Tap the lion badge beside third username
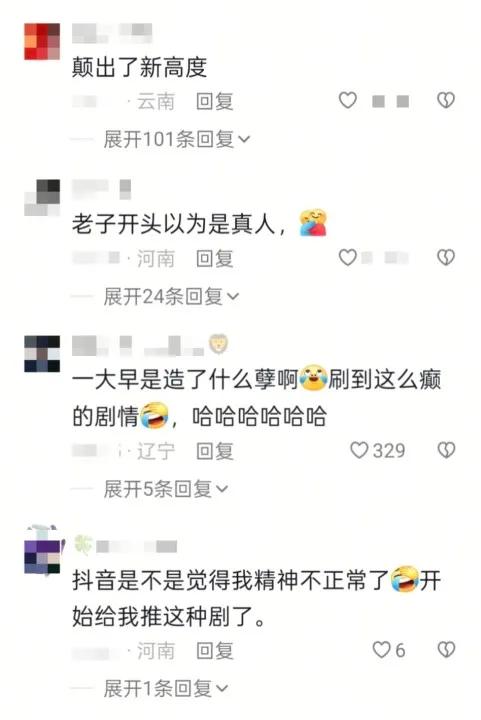The image size is (481, 720). point(218,344)
